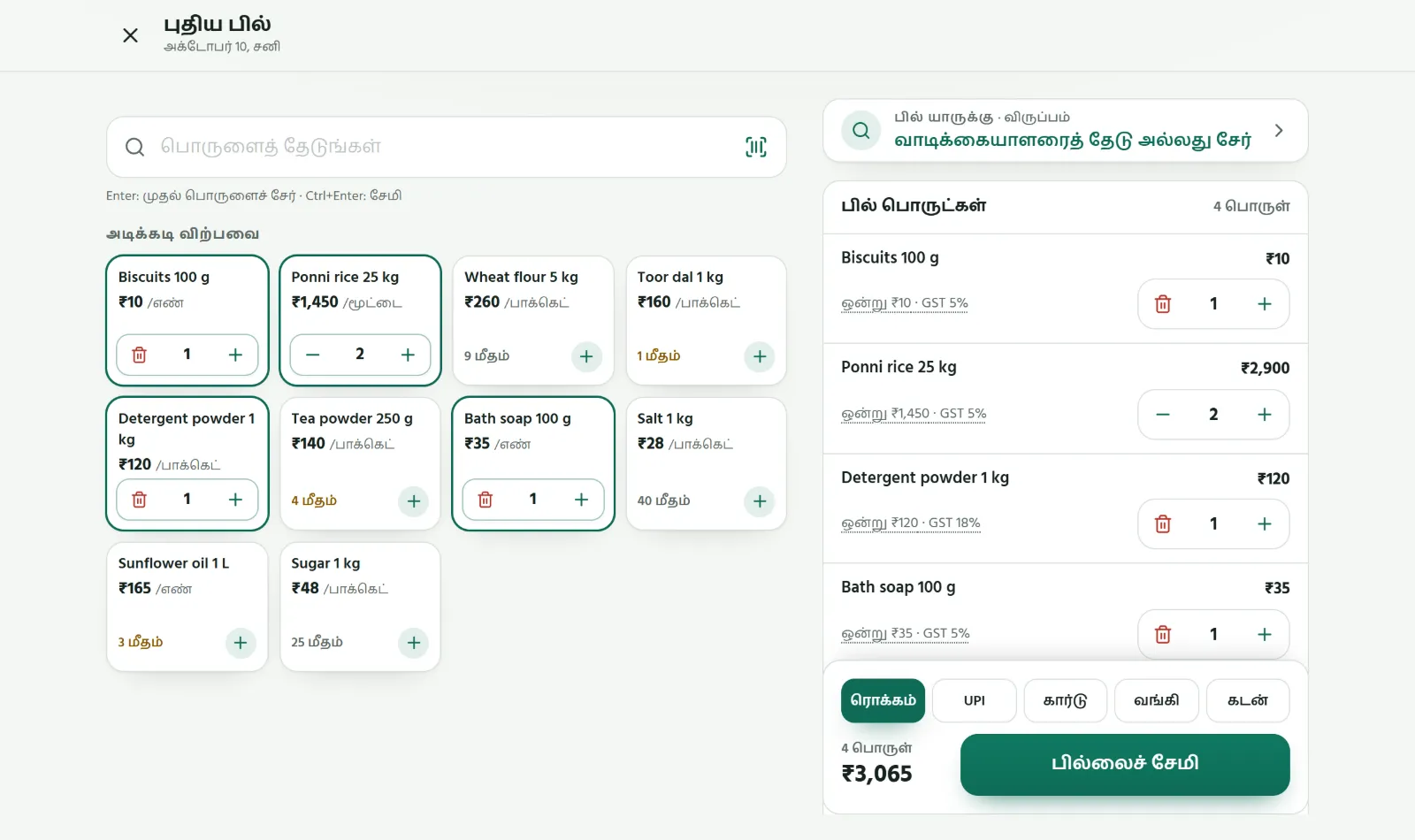Click customer search magnifier icon
This screenshot has width=1415, height=840.
click(x=860, y=131)
